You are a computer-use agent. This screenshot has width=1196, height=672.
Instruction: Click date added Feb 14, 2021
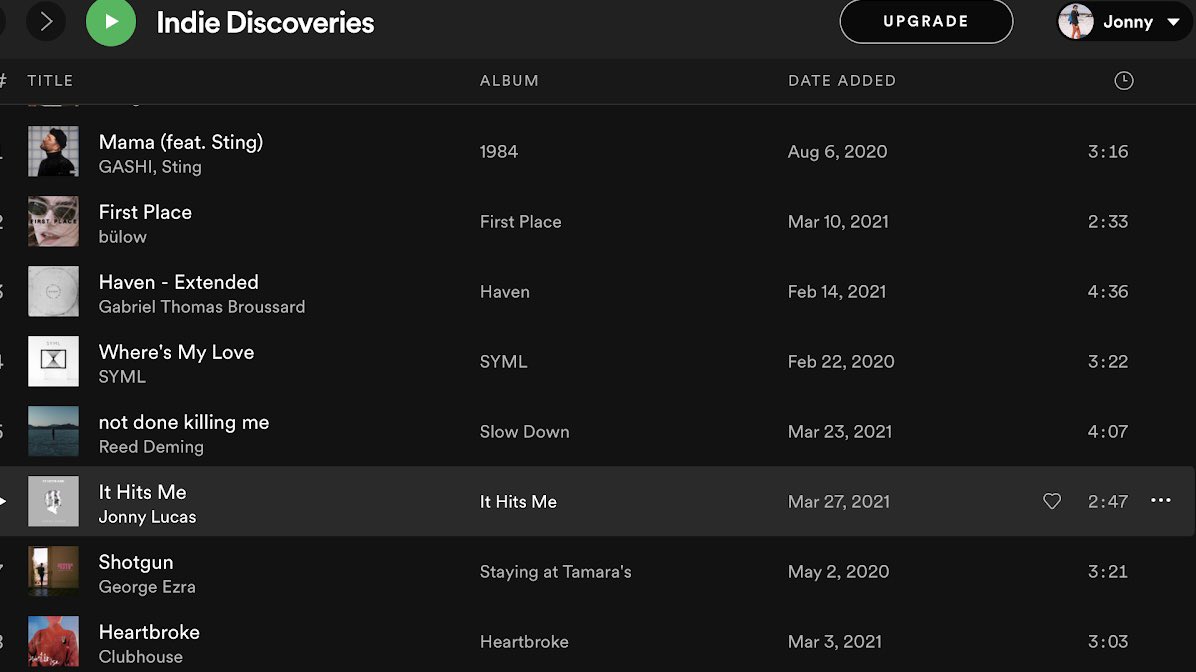tap(837, 292)
